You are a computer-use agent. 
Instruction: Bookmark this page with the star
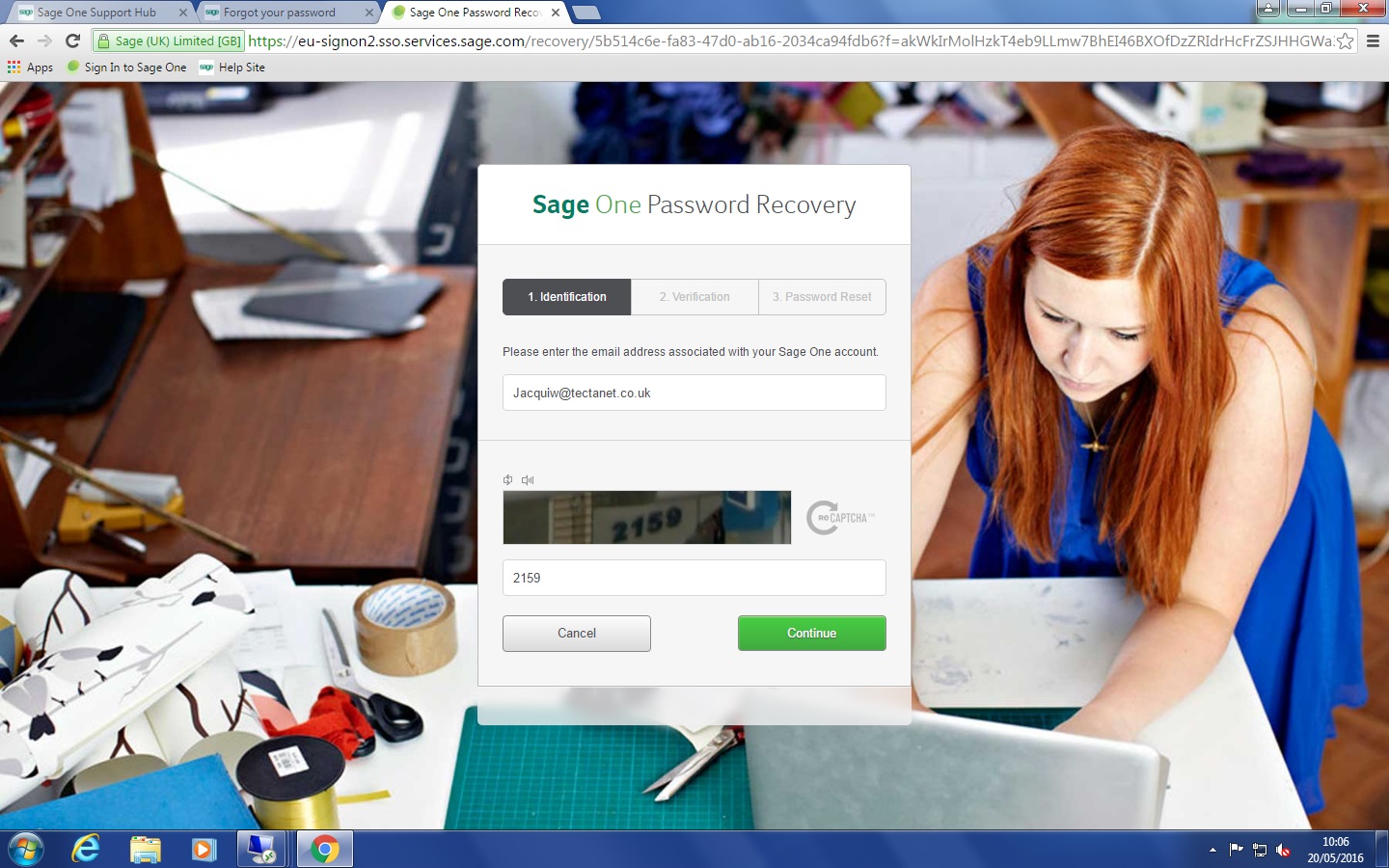(1345, 41)
